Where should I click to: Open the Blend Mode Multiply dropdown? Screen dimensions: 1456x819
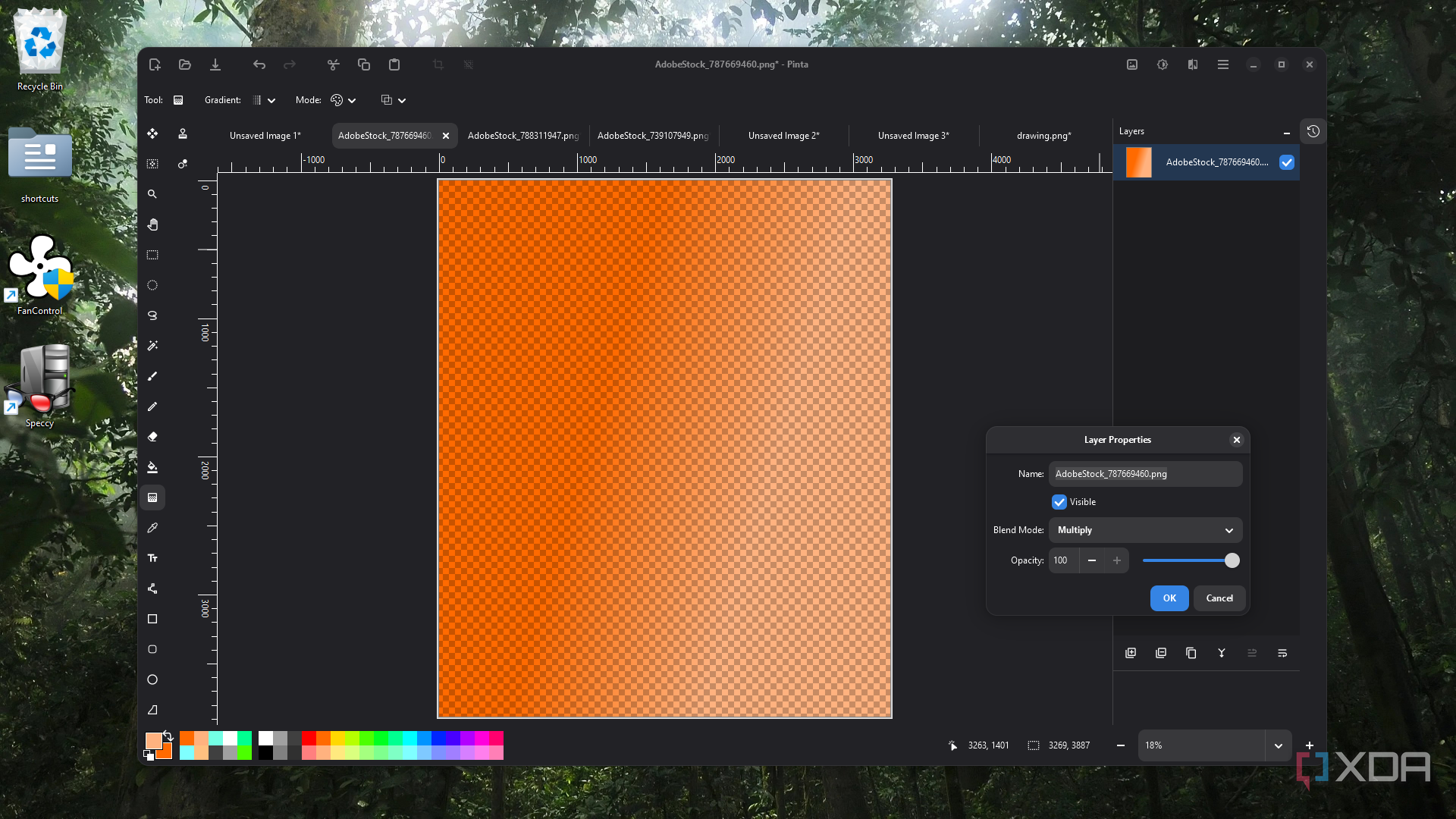(1145, 530)
